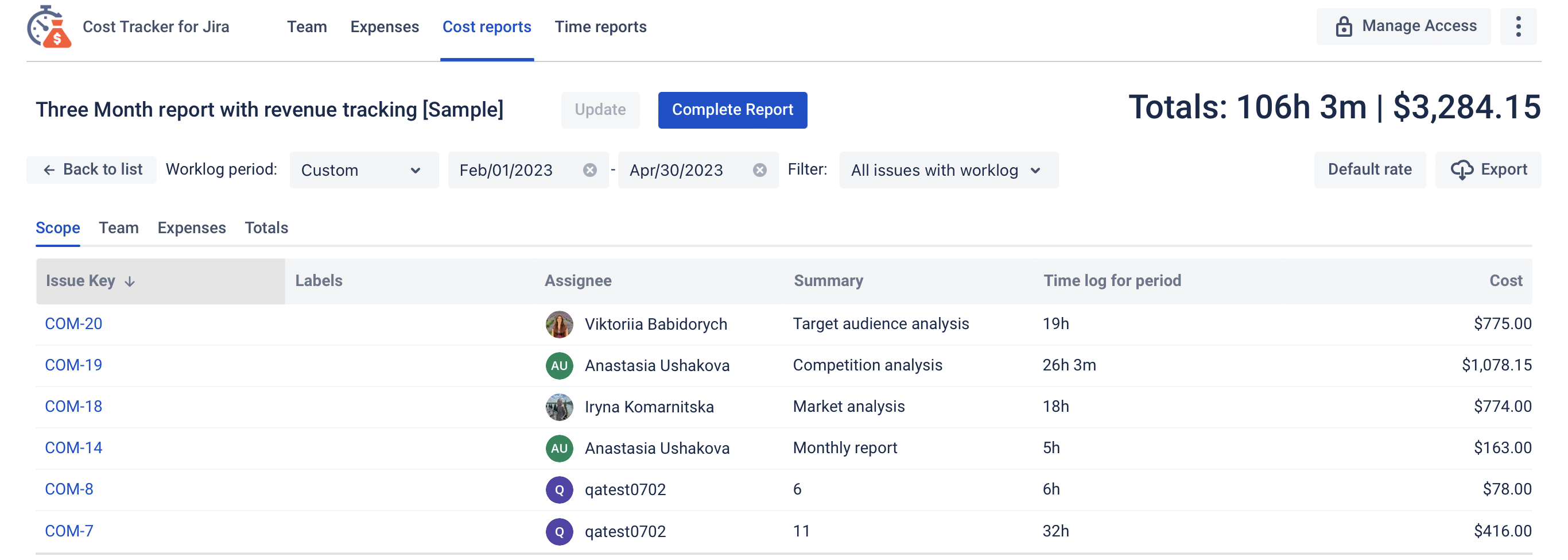The width and height of the screenshot is (1568, 560).
Task: Open the three-dot more options menu
Action: (1518, 26)
